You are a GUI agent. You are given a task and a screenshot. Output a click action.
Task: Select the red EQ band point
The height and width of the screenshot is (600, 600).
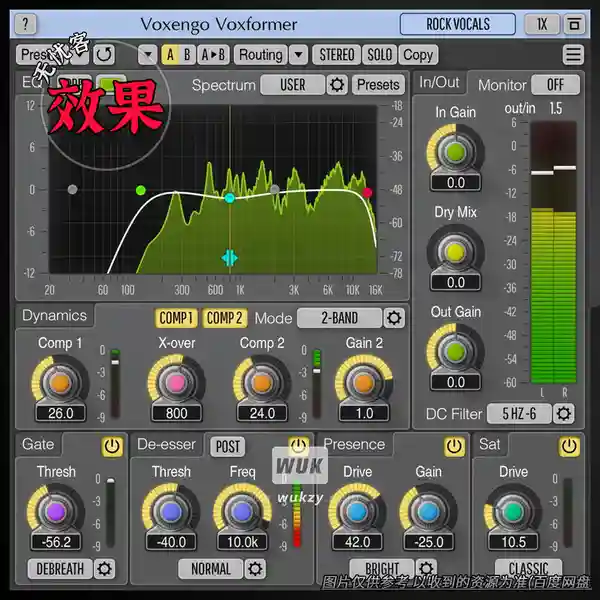point(367,192)
